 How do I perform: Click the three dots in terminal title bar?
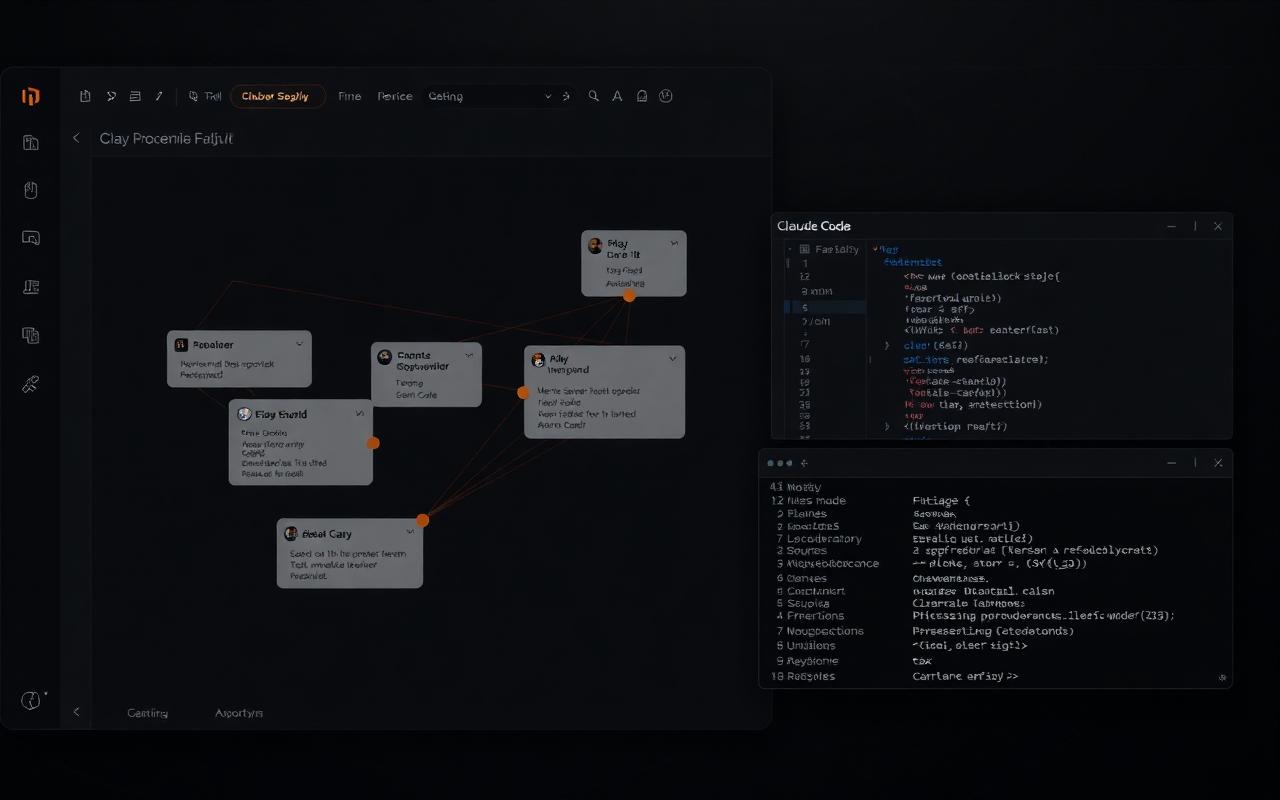click(x=779, y=463)
